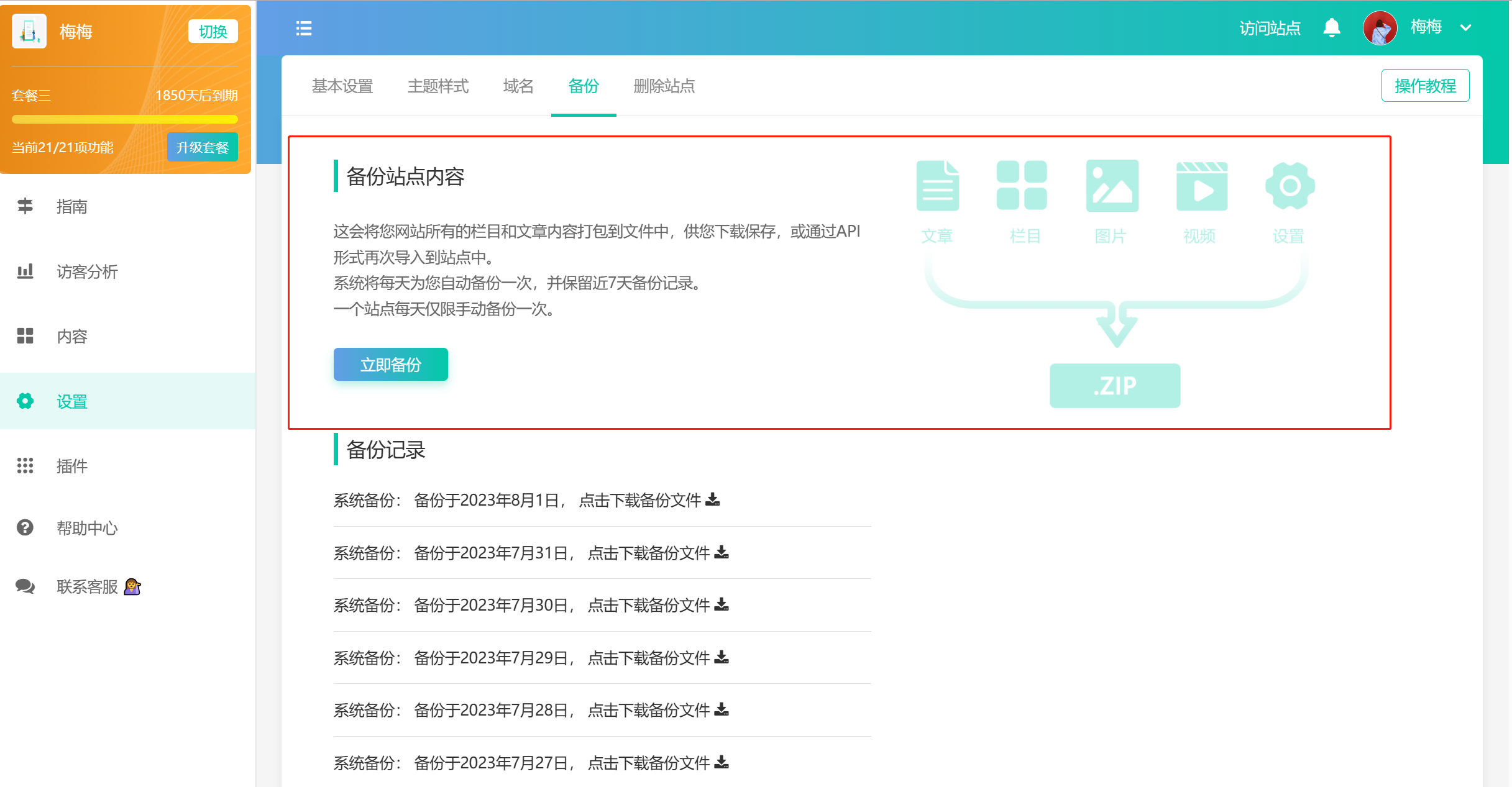Open the 删除站点 tab
Viewport: 1512px width, 787px height.
click(664, 86)
